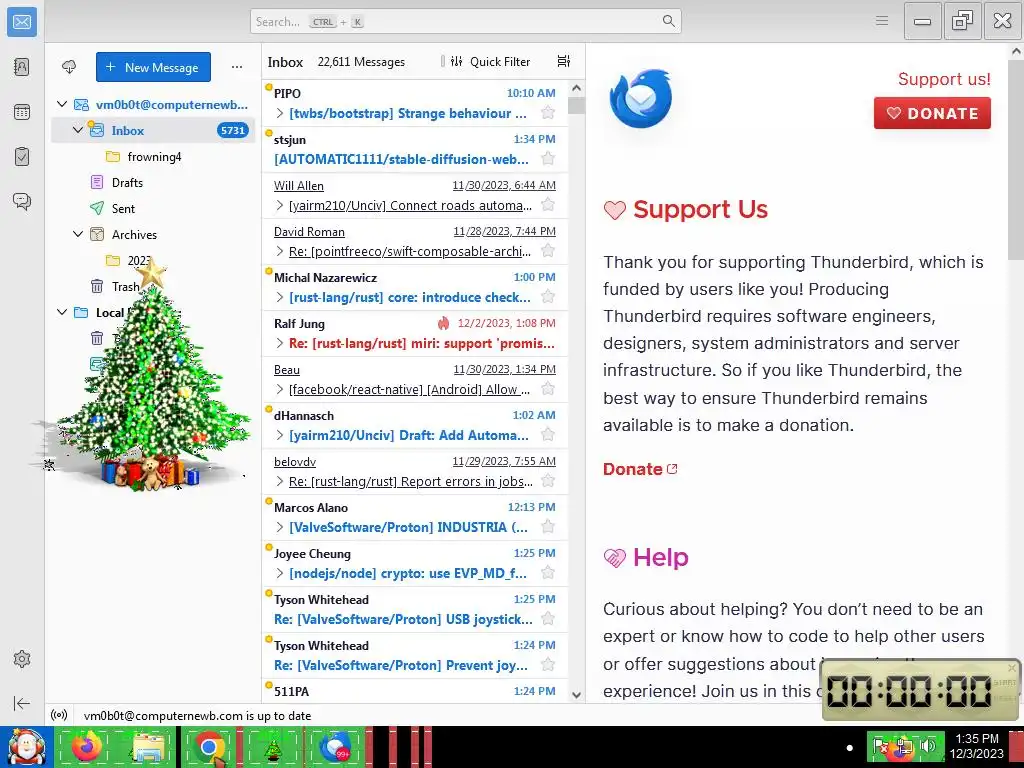The width and height of the screenshot is (1024, 768).
Task: Select the Archives folder
Action: pos(152,234)
